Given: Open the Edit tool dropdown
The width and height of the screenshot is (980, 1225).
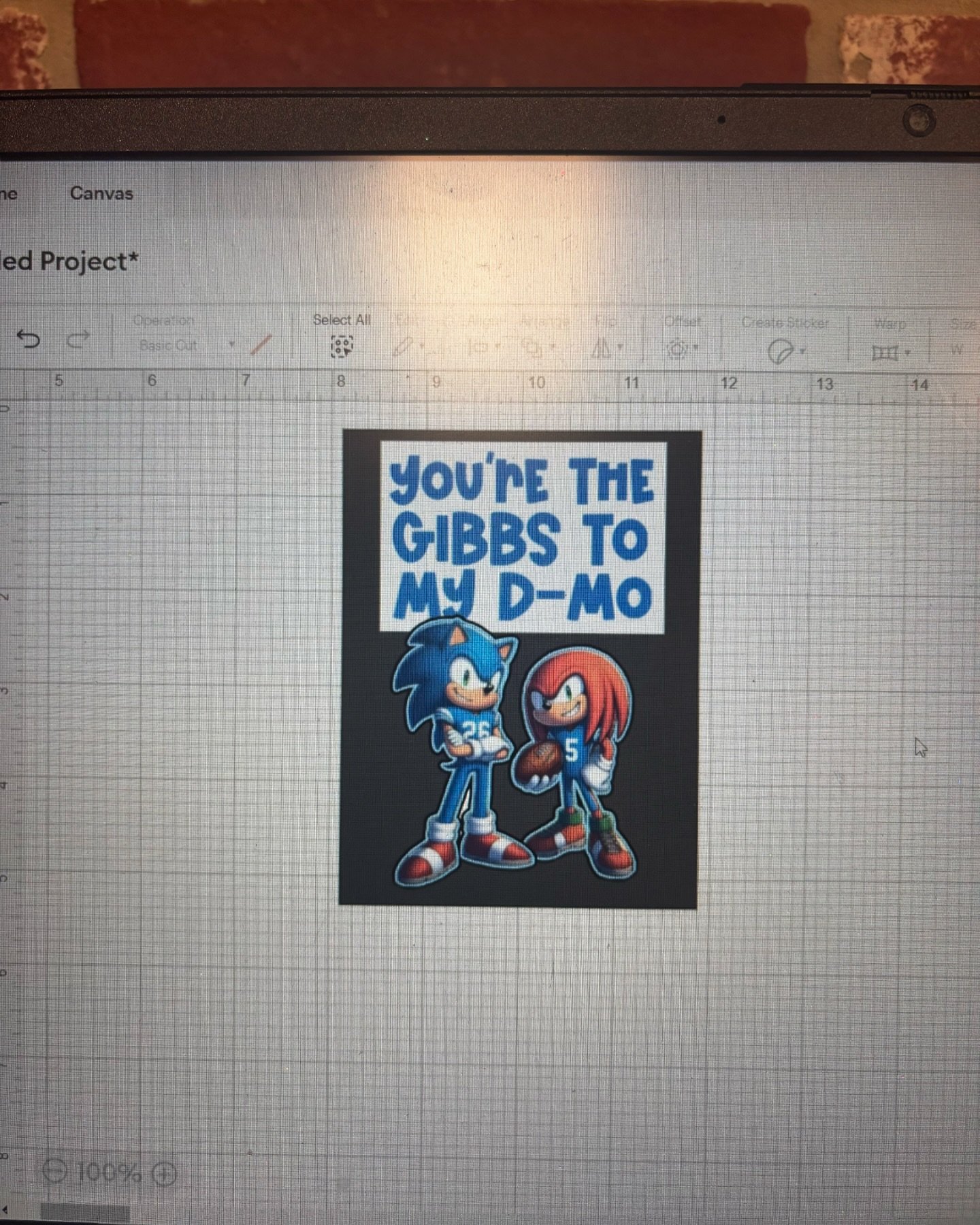Looking at the screenshot, I should pos(409,347).
